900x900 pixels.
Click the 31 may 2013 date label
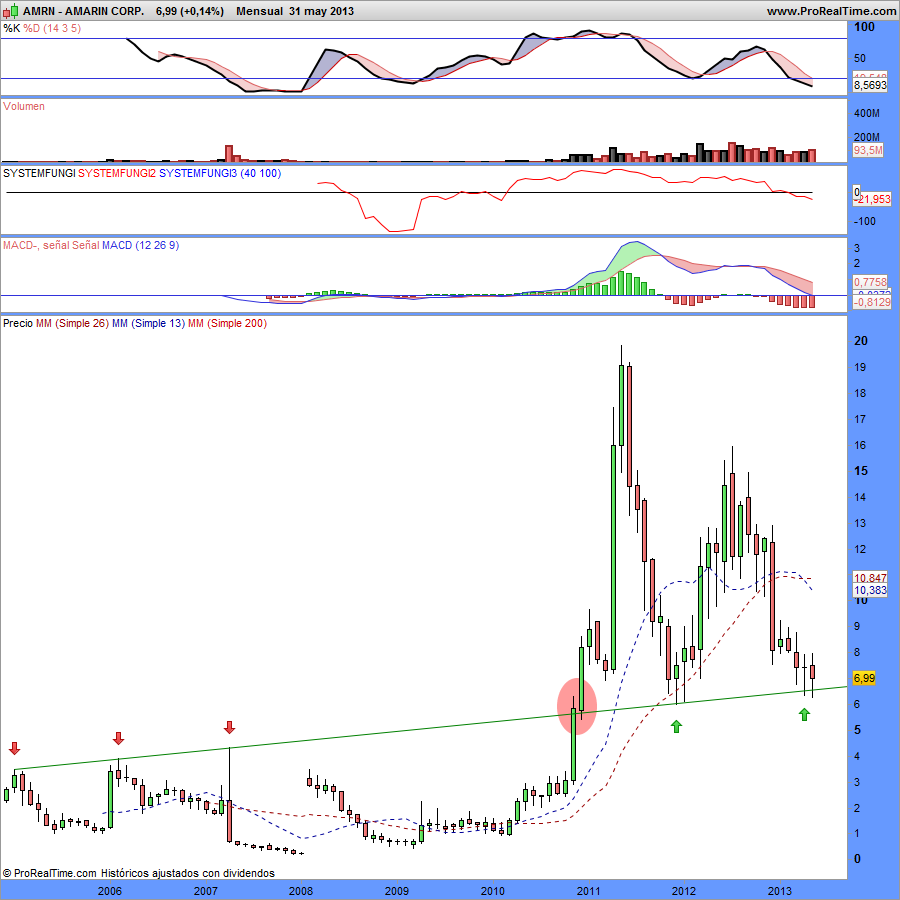point(321,11)
